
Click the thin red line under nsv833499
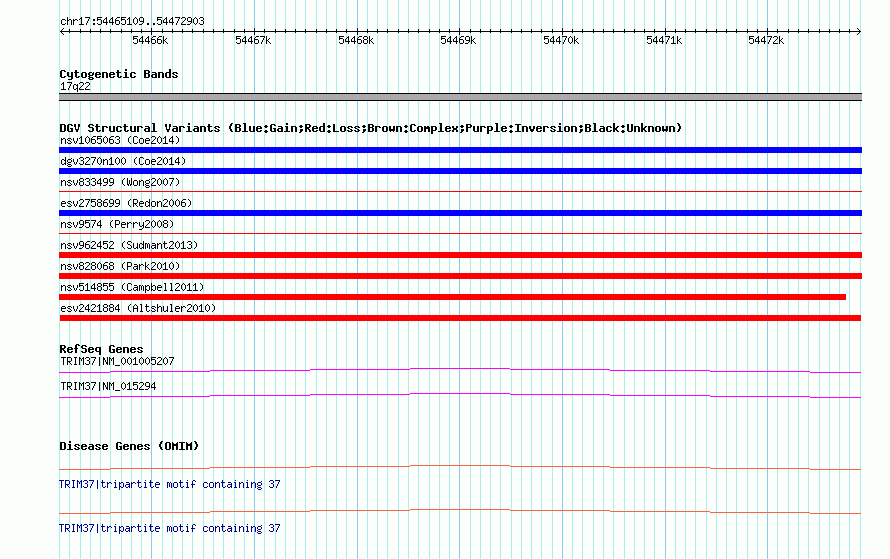(460, 192)
